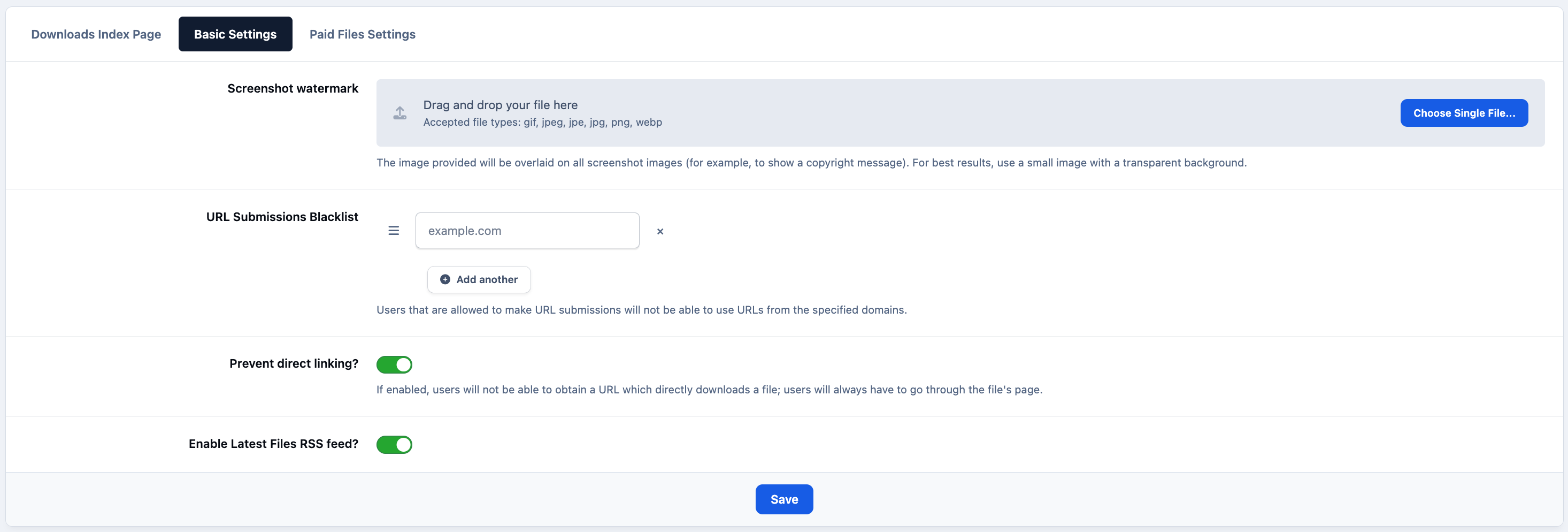Click the 'Accepted file types' hint text
1568x532 pixels.
click(x=542, y=122)
